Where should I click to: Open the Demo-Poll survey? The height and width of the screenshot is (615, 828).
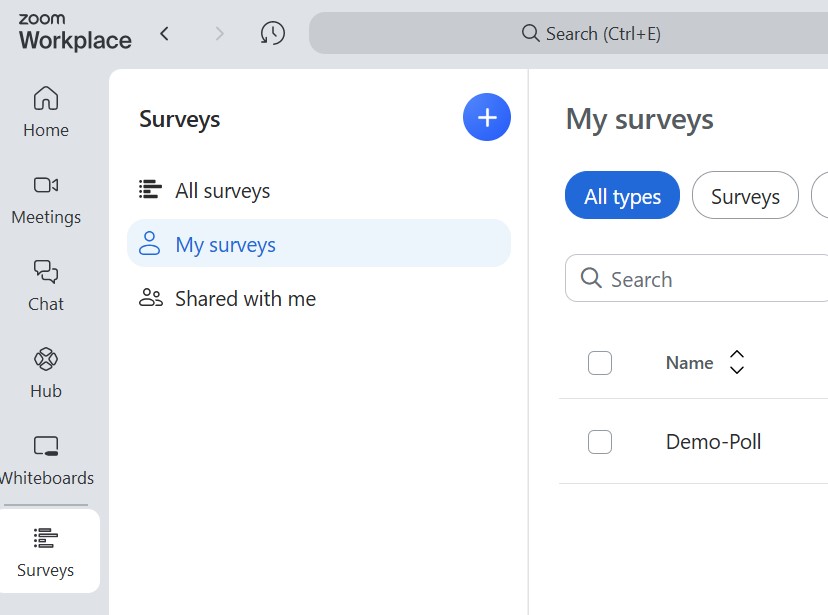point(713,442)
